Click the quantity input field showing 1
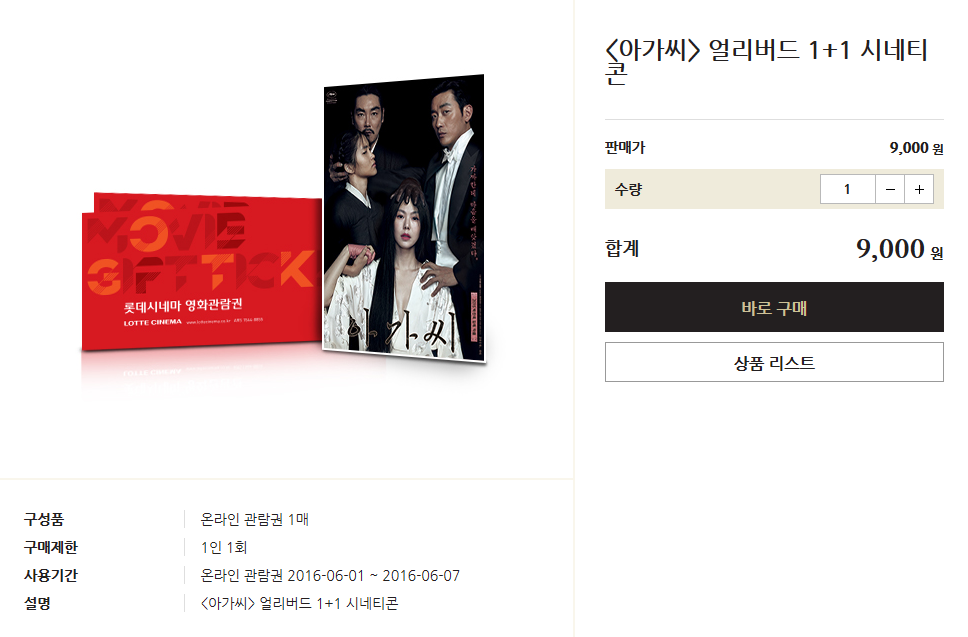Viewport: 968px width, 637px height. click(x=848, y=189)
